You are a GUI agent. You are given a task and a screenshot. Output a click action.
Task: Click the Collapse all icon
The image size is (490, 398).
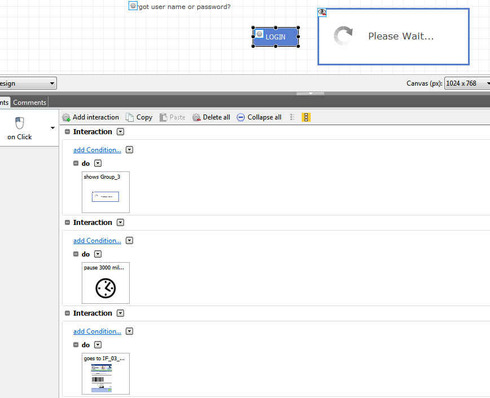click(241, 117)
